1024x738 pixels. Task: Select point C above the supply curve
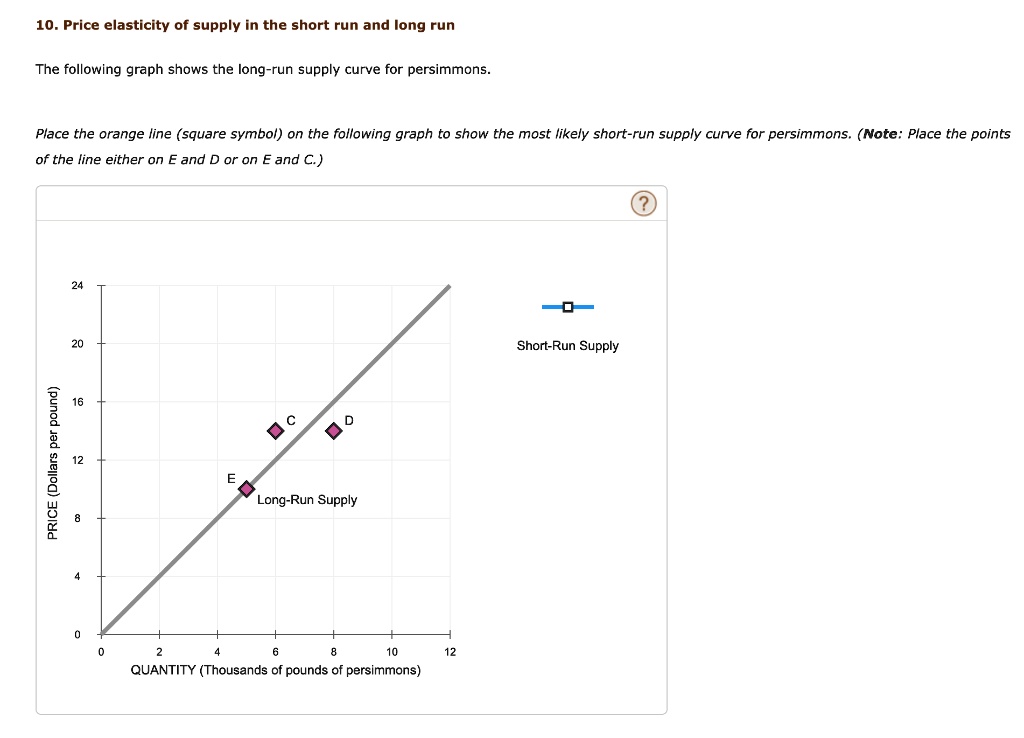[x=277, y=431]
